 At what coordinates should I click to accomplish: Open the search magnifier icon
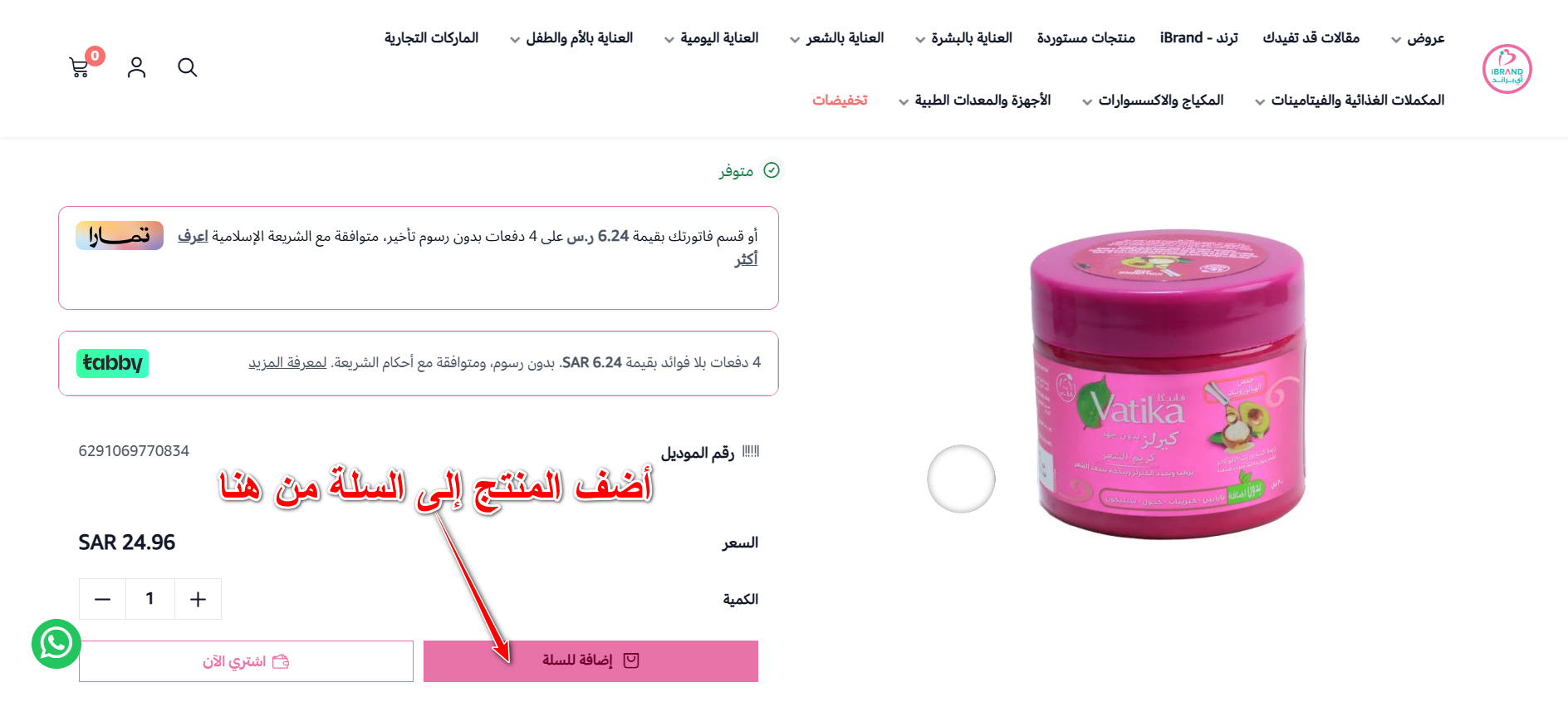point(188,67)
